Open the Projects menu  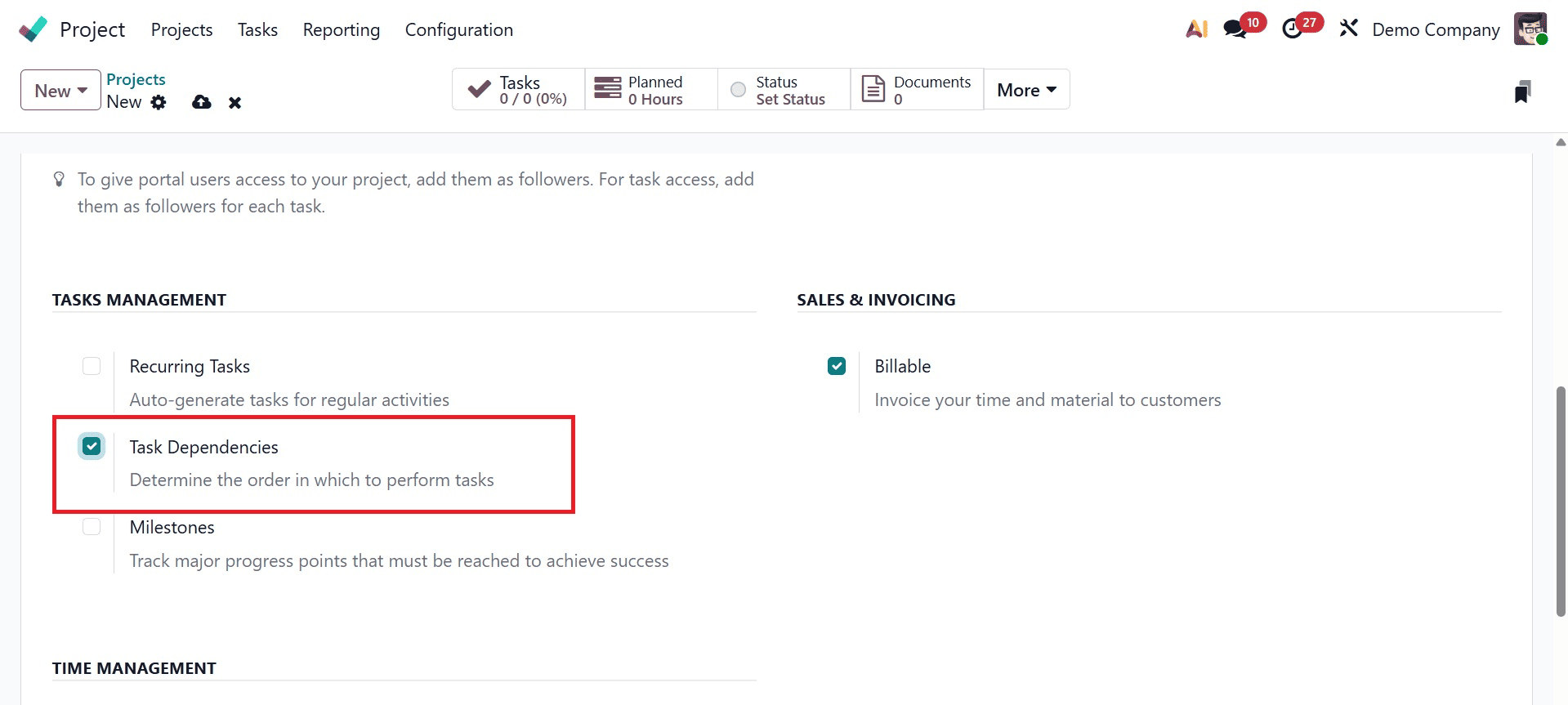tap(181, 30)
